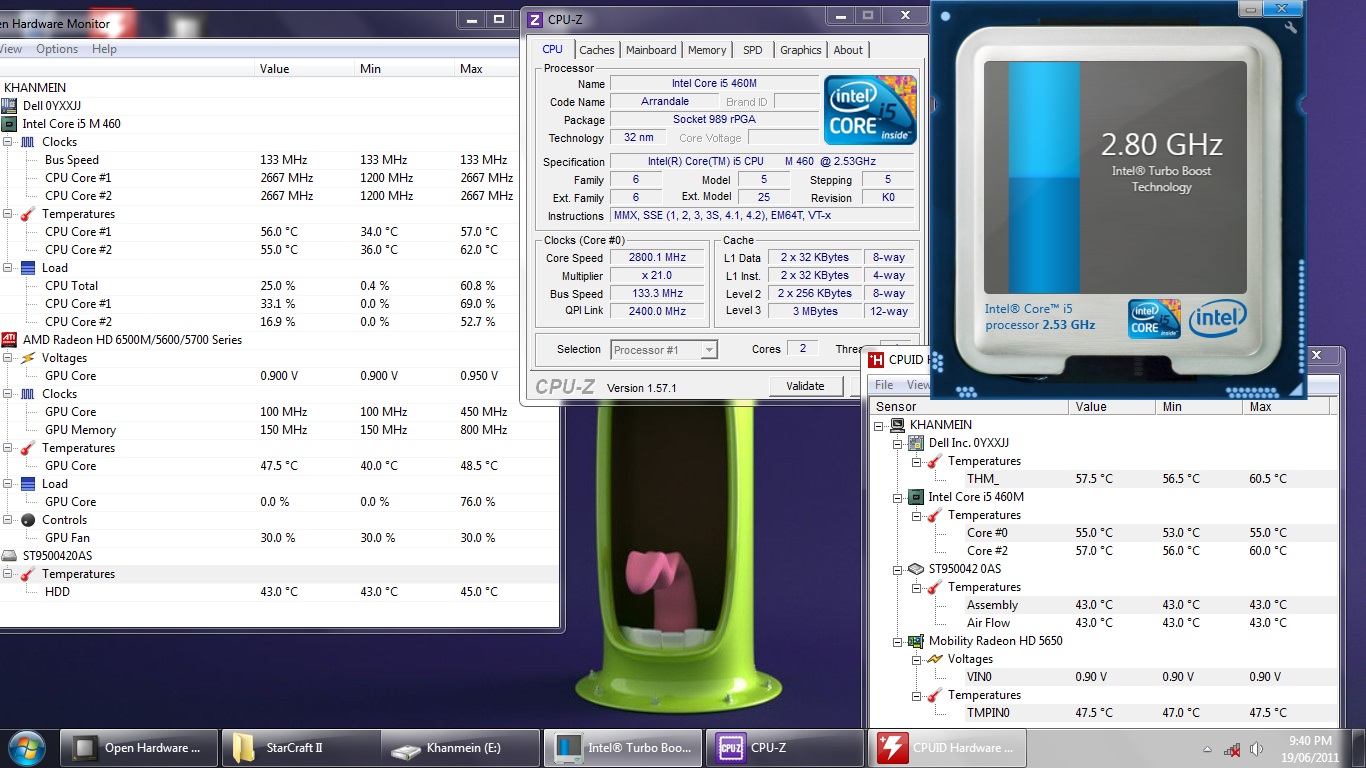Image resolution: width=1366 pixels, height=768 pixels.
Task: Open the Windows Start menu orb
Action: pyautogui.click(x=25, y=747)
